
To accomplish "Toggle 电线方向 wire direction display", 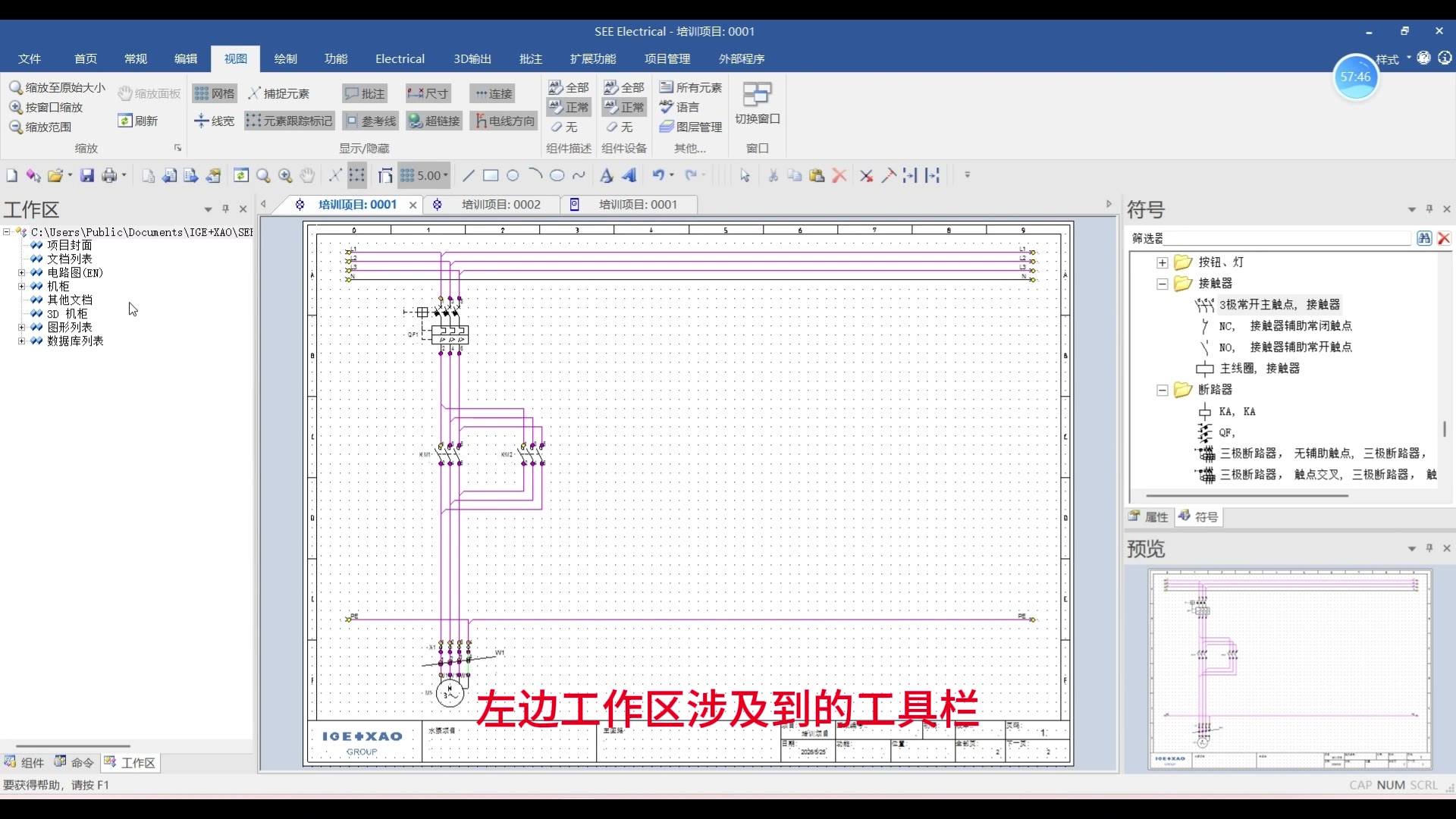I will [504, 121].
